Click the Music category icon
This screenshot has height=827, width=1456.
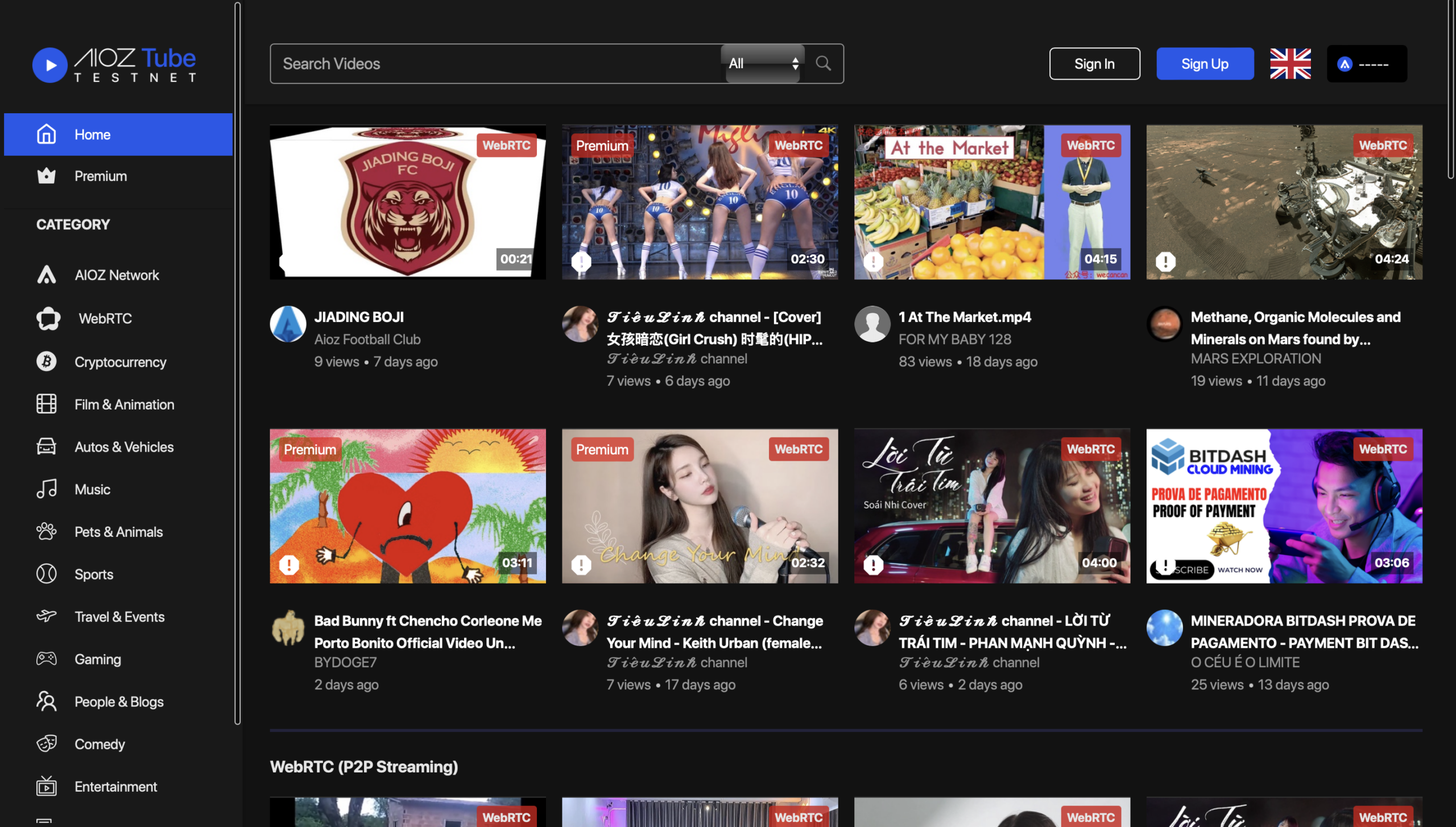pos(47,489)
